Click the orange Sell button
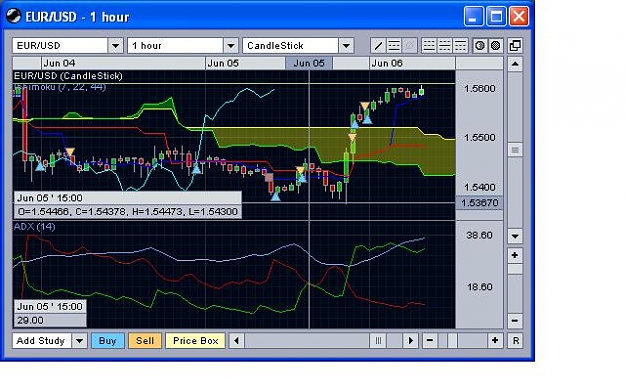Screen dimensions: 625x391 (145, 341)
